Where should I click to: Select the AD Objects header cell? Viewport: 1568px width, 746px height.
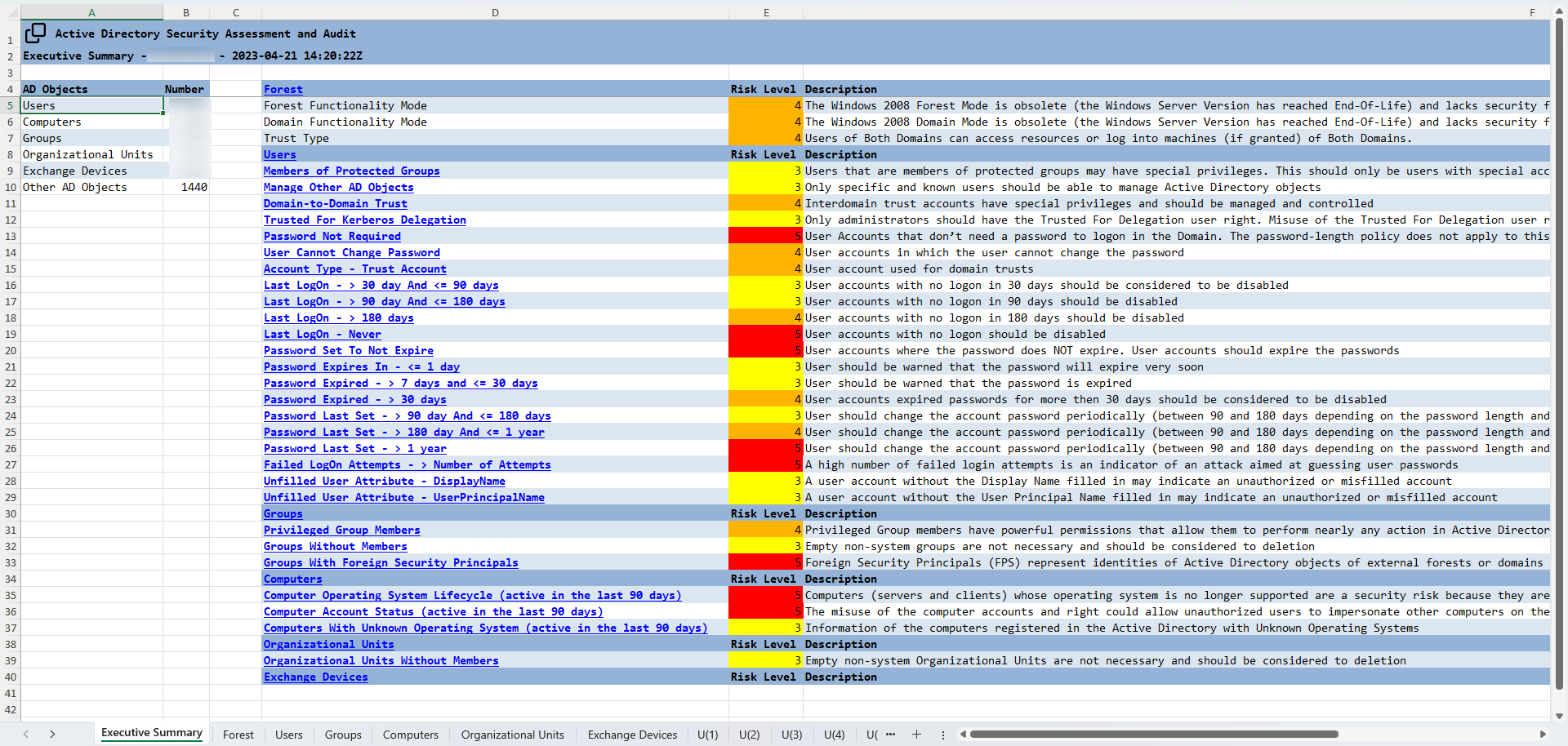[x=92, y=89]
